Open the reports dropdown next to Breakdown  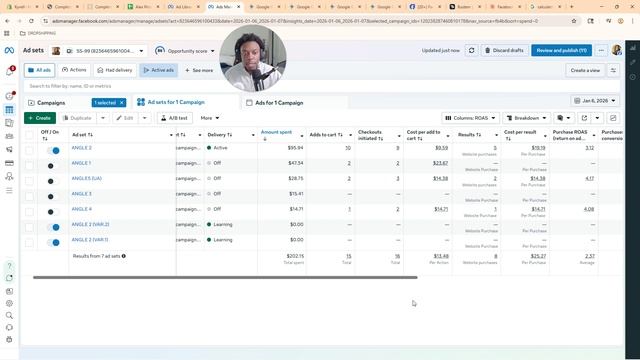click(564, 118)
